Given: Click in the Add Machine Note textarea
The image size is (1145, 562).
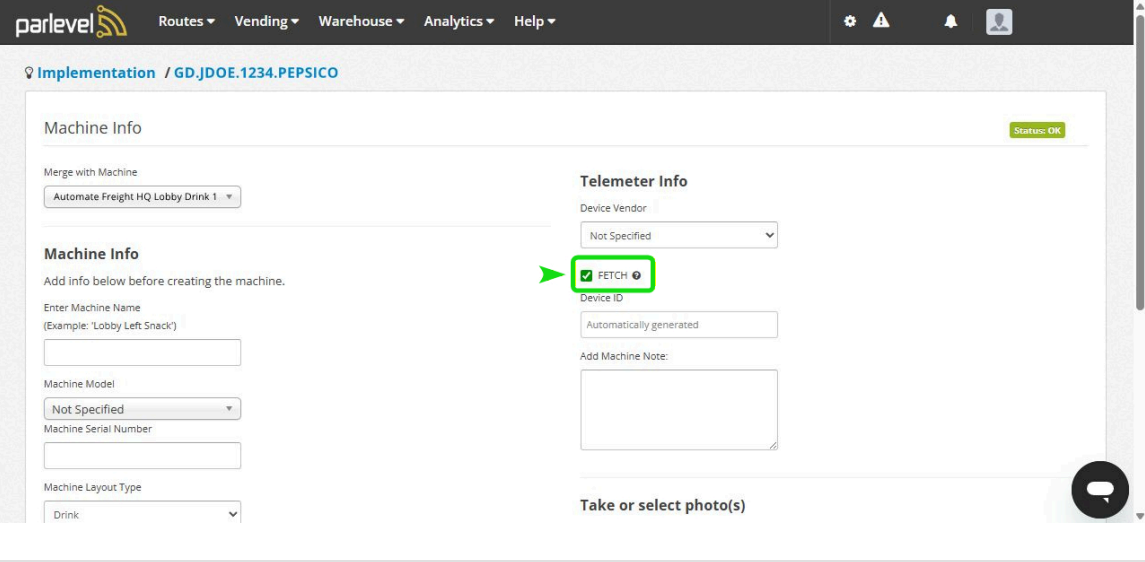Looking at the screenshot, I should pos(678,409).
